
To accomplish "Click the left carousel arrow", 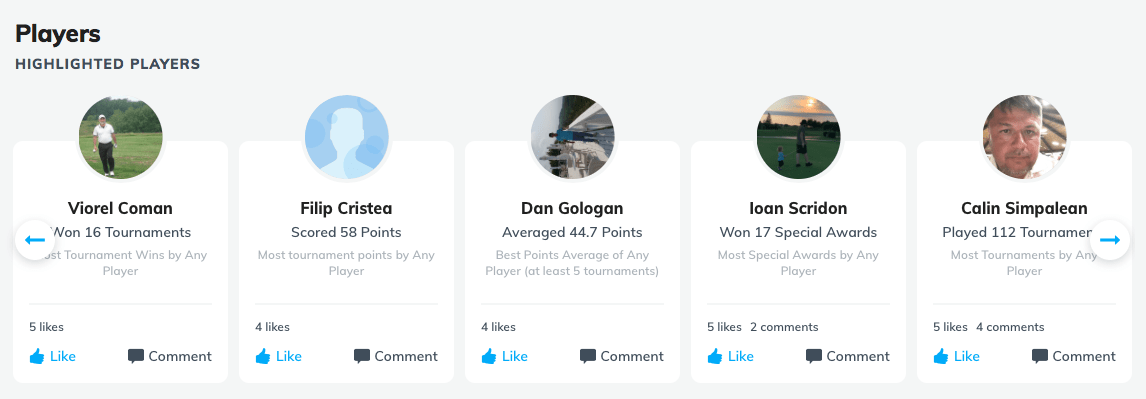I will [35, 240].
